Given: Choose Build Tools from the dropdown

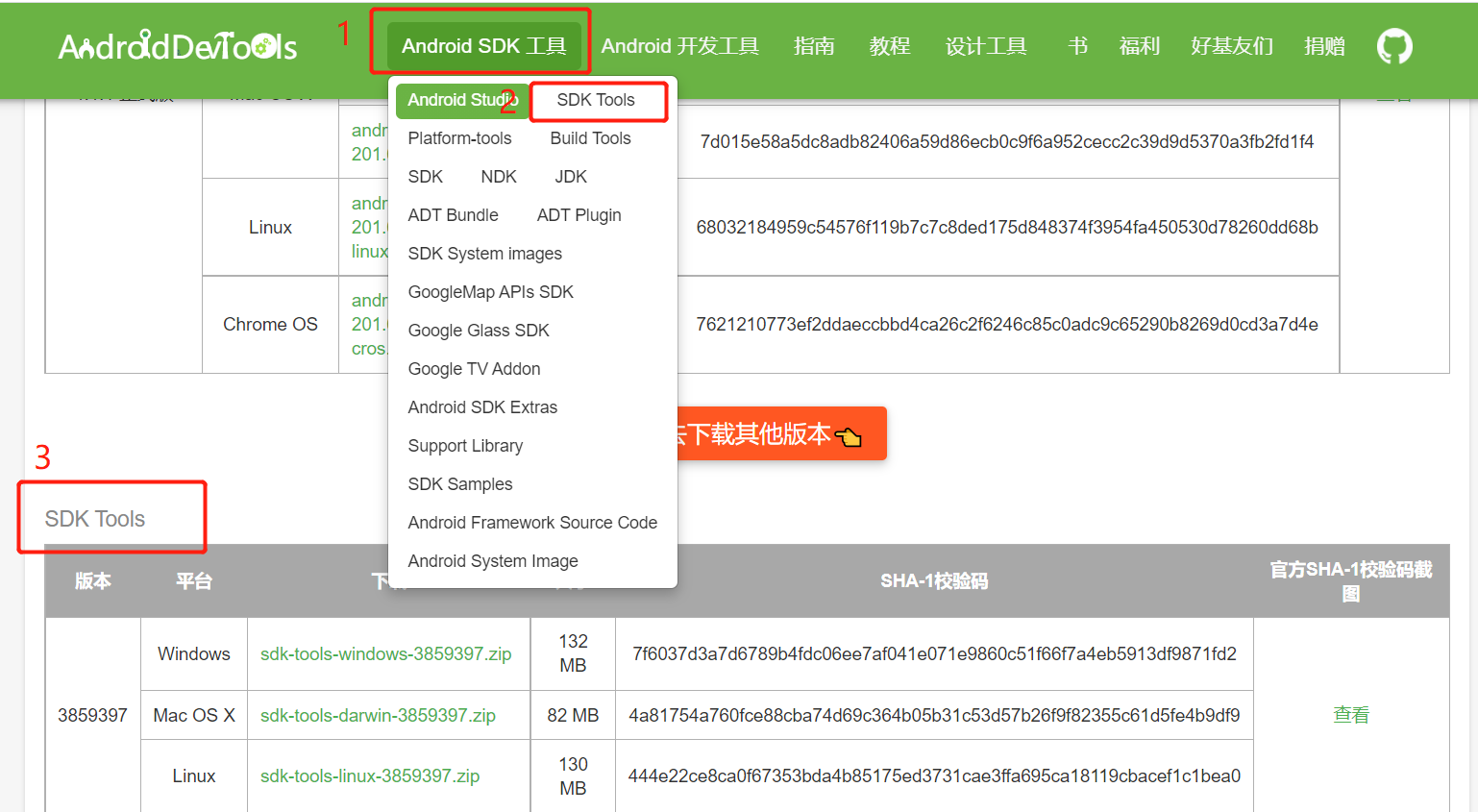Looking at the screenshot, I should [590, 138].
